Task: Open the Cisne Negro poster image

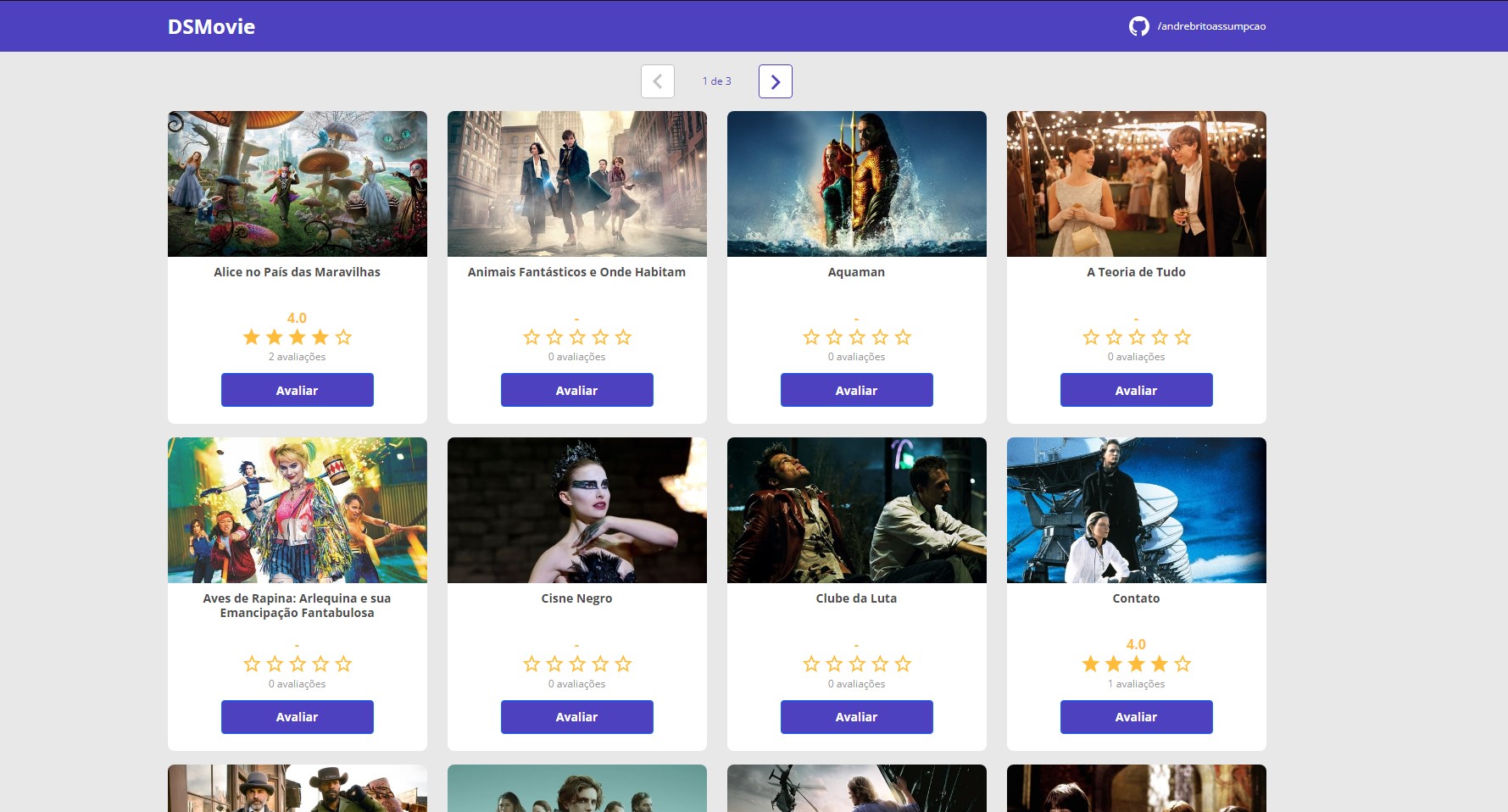Action: pyautogui.click(x=576, y=510)
